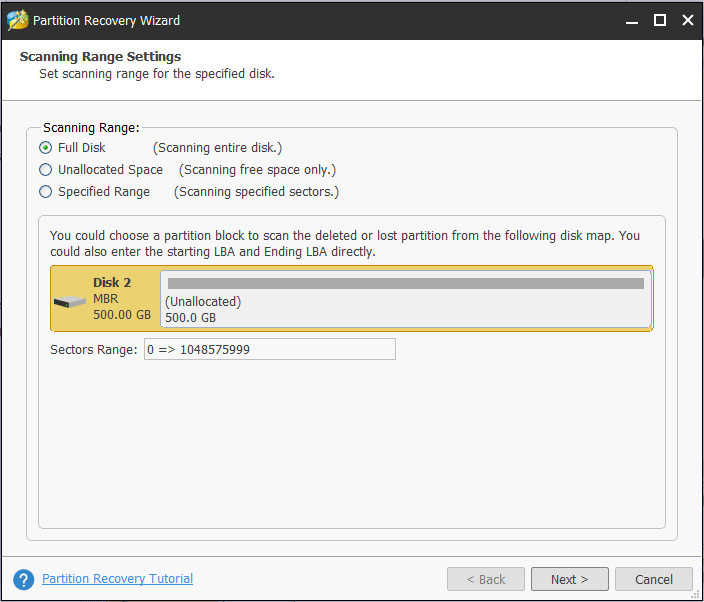Choose Unallocated Space scanning option

coord(45,170)
